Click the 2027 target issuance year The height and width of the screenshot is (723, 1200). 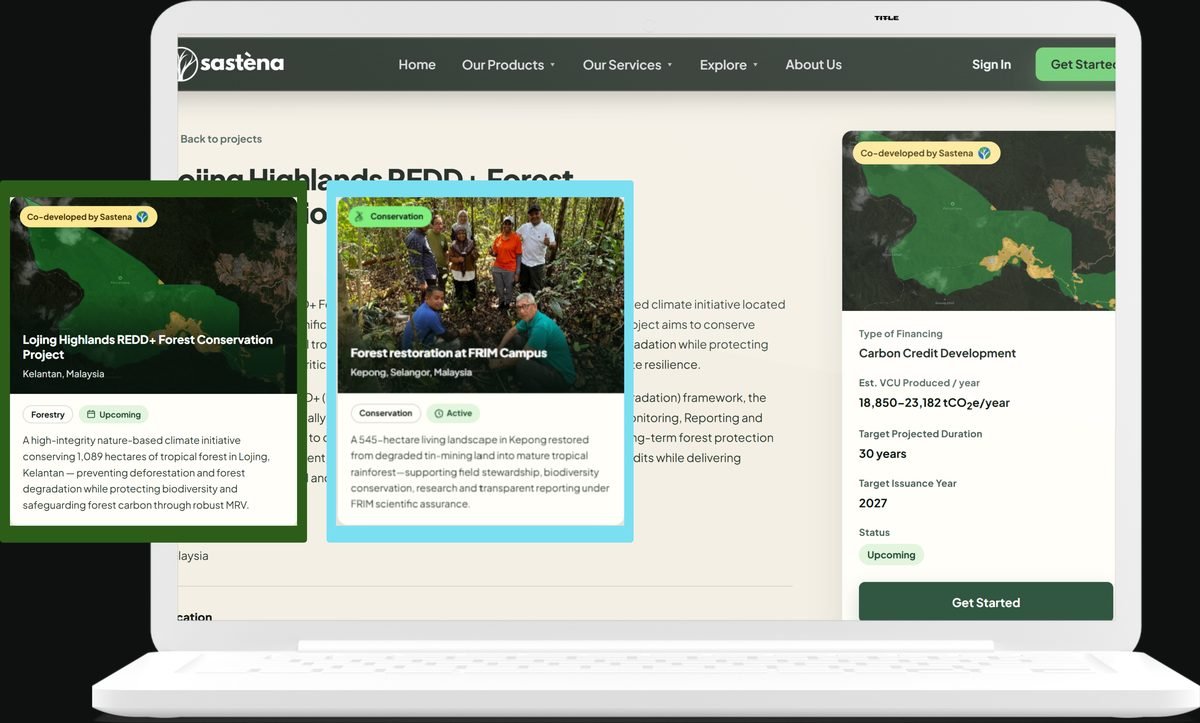[873, 503]
